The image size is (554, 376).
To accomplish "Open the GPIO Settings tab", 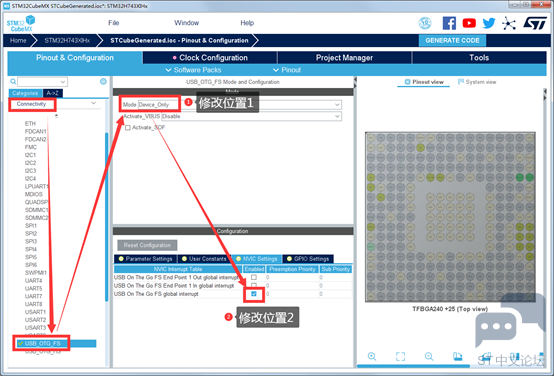I will pyautogui.click(x=308, y=259).
